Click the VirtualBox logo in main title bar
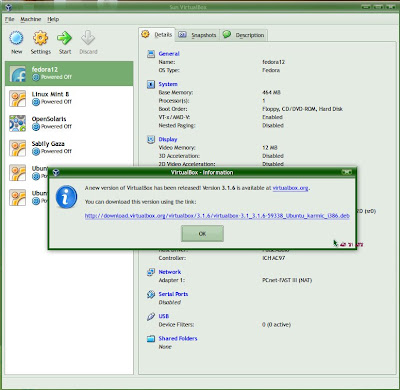The image size is (400, 390). 9,7
